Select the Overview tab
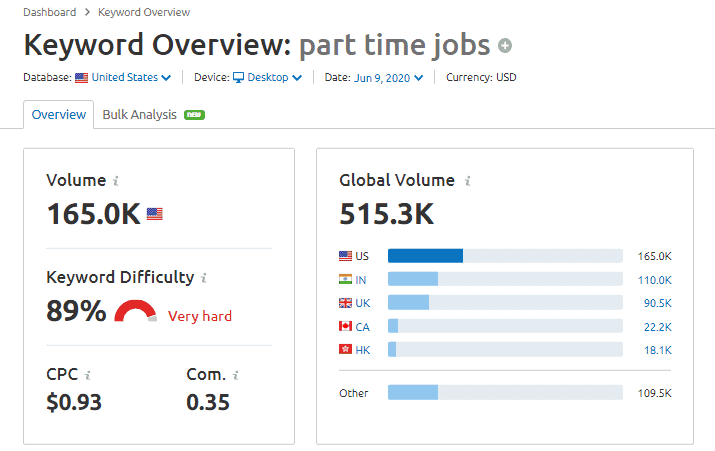This screenshot has height=451, width=715. coord(59,114)
